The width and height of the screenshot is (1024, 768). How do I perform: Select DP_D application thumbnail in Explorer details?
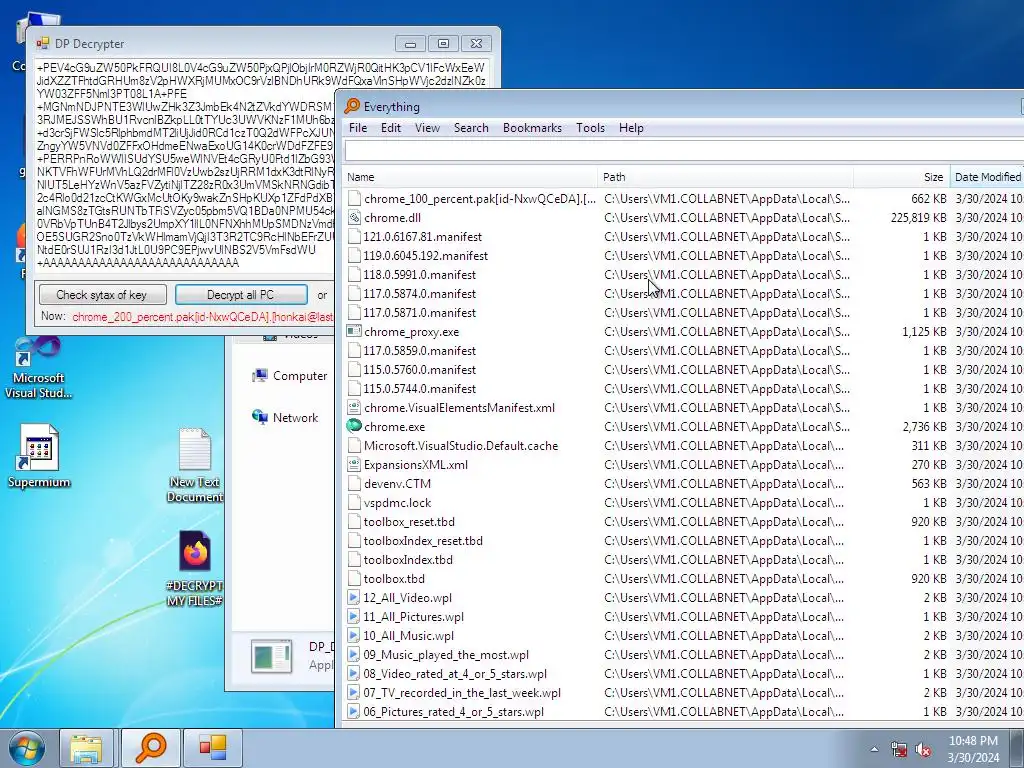click(271, 656)
